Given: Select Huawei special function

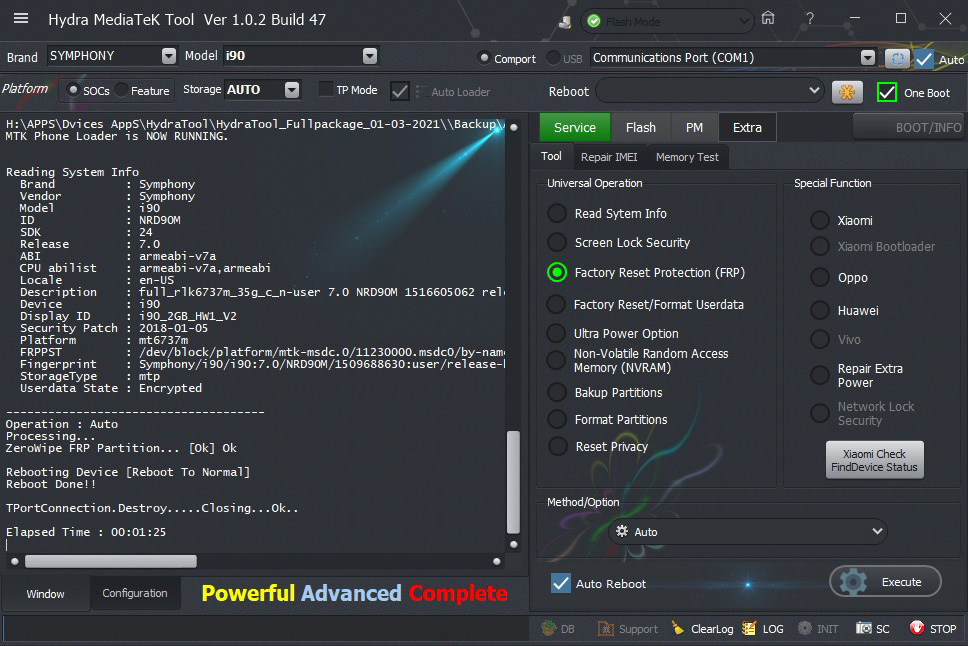Looking at the screenshot, I should 820,310.
